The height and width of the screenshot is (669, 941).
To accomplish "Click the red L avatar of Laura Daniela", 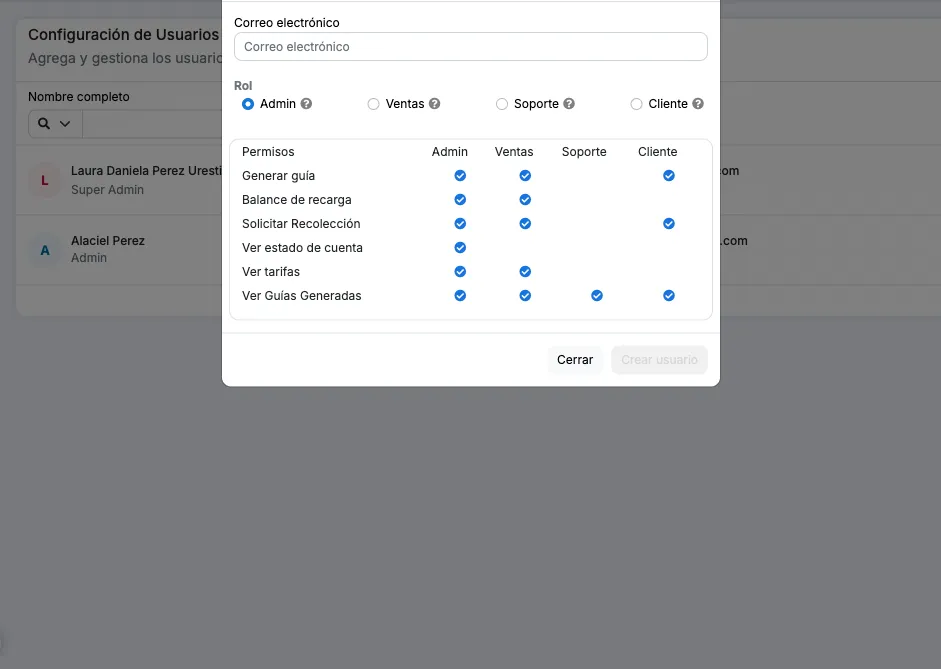I will click(44, 180).
